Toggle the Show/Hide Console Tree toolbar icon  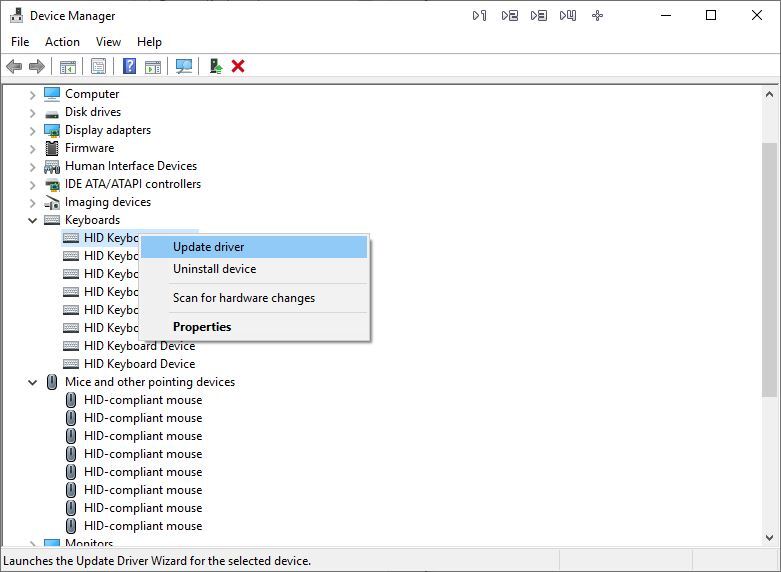[x=68, y=66]
